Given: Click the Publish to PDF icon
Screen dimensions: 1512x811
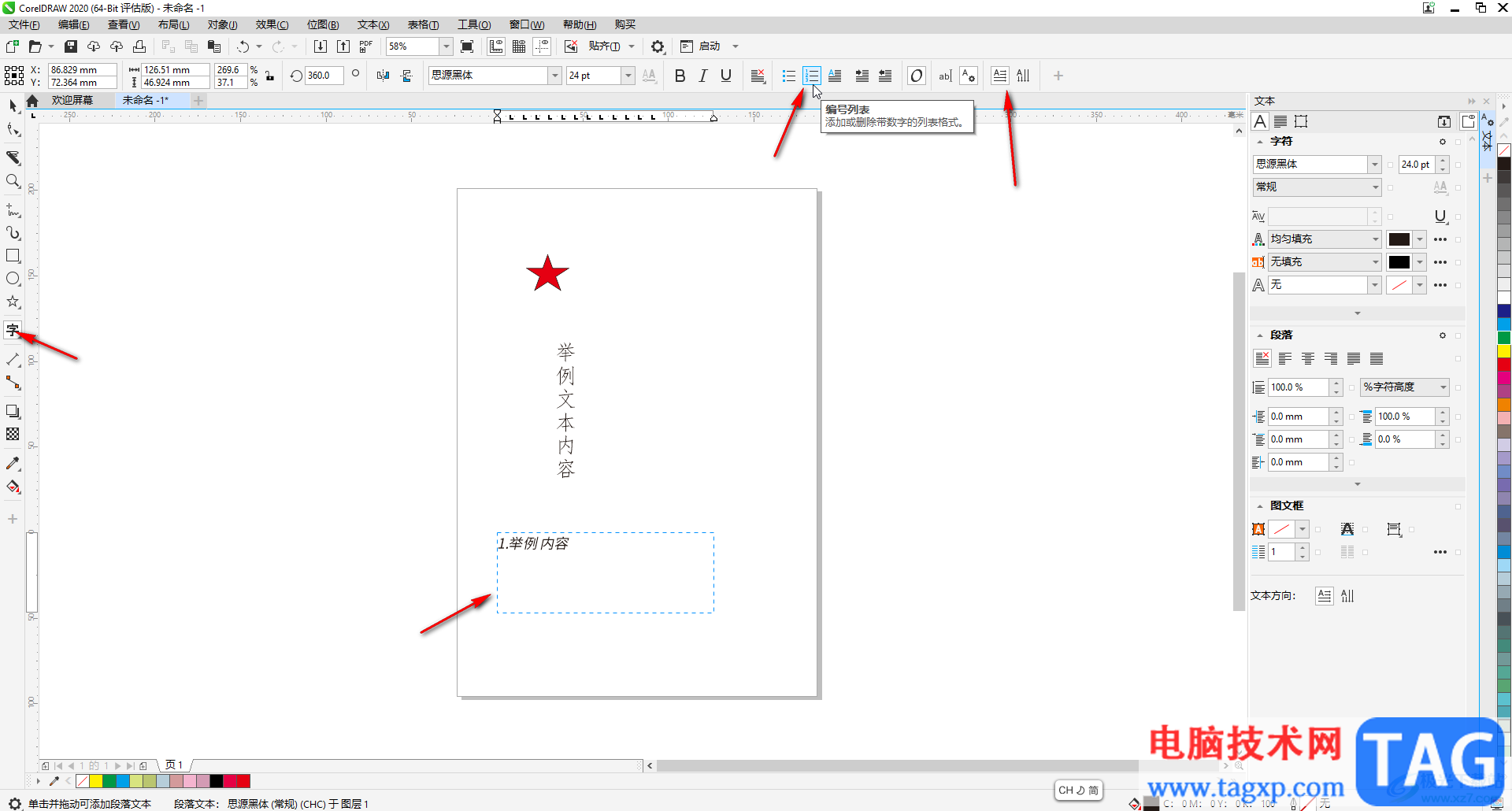Looking at the screenshot, I should [x=366, y=46].
